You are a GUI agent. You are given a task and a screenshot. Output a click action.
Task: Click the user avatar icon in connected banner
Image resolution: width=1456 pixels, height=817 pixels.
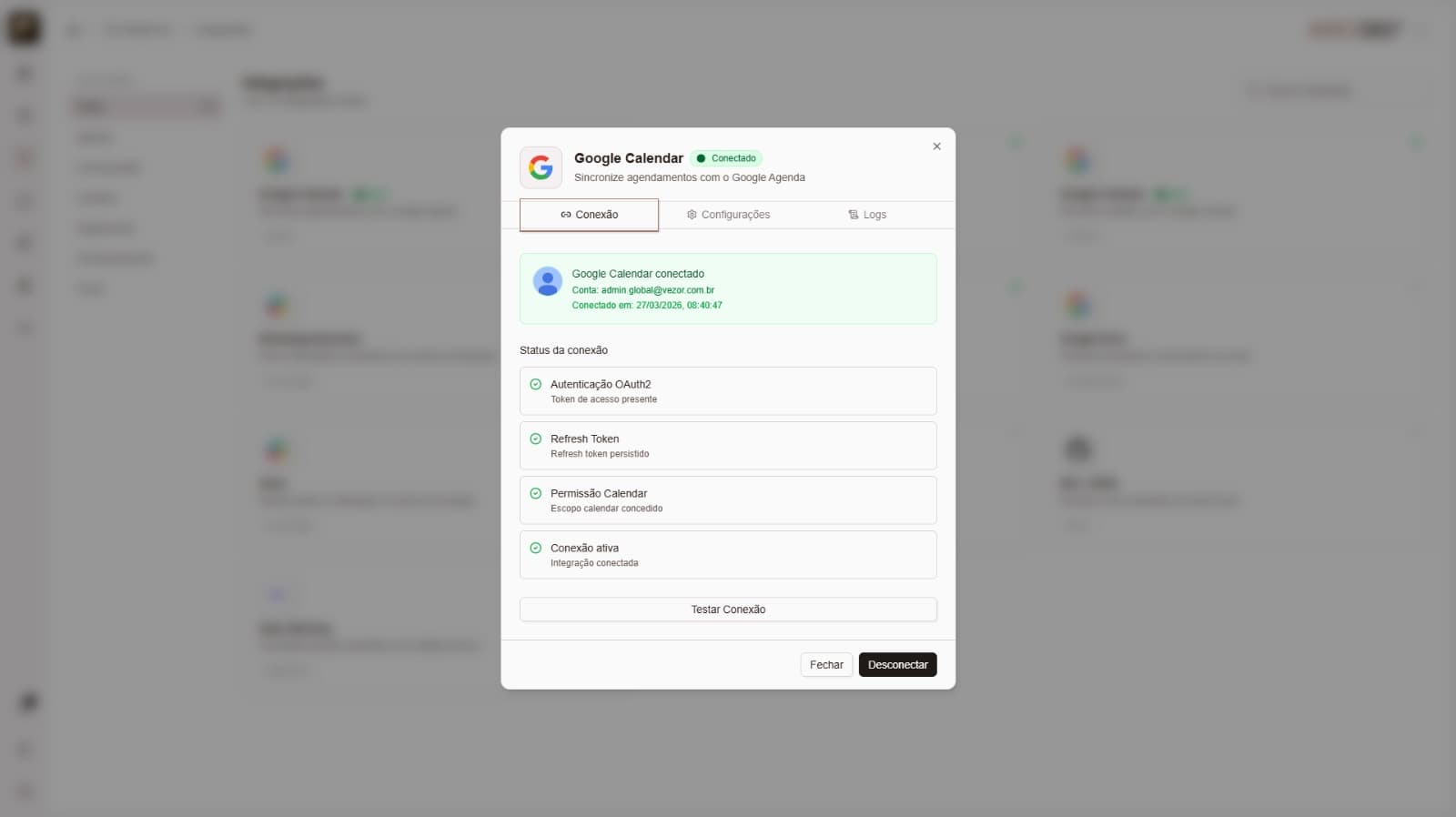click(x=547, y=281)
